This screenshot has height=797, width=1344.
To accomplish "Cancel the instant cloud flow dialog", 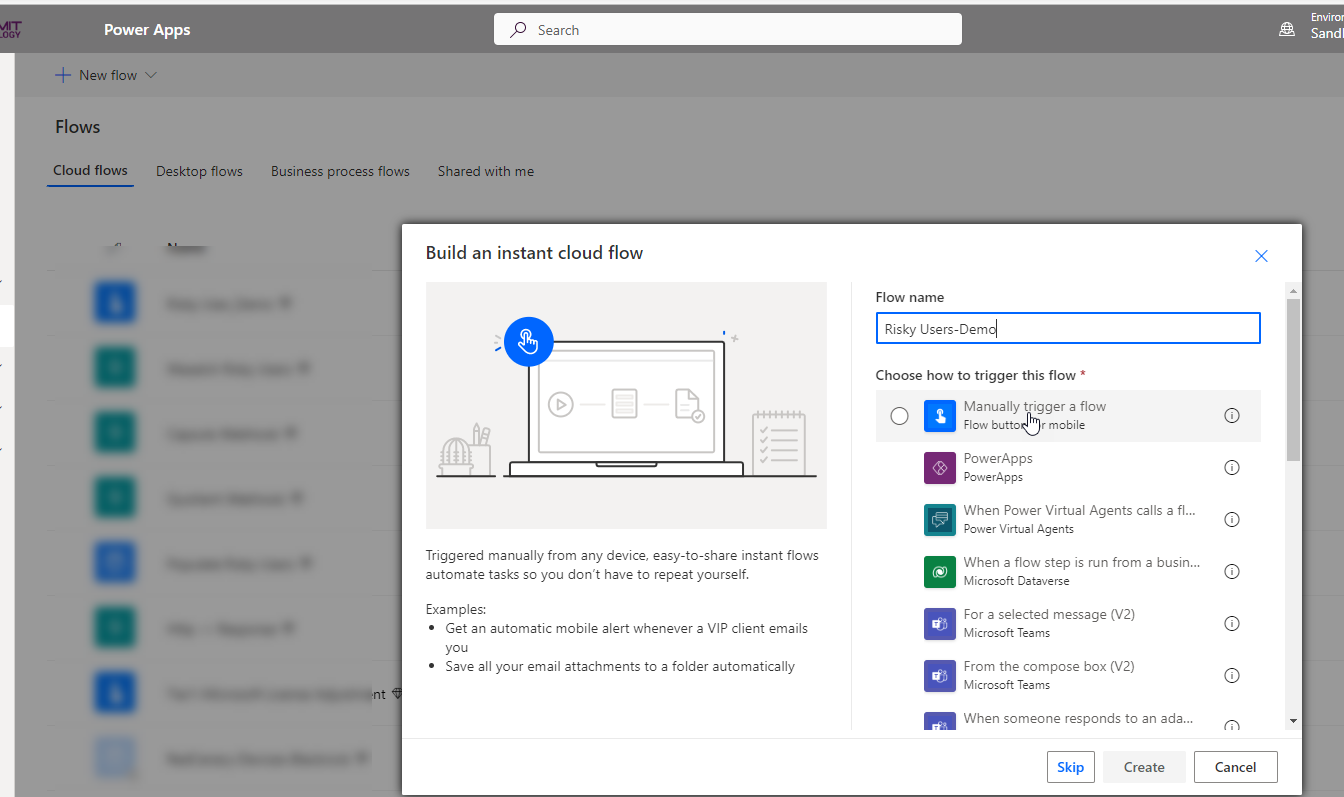I will pyautogui.click(x=1235, y=767).
